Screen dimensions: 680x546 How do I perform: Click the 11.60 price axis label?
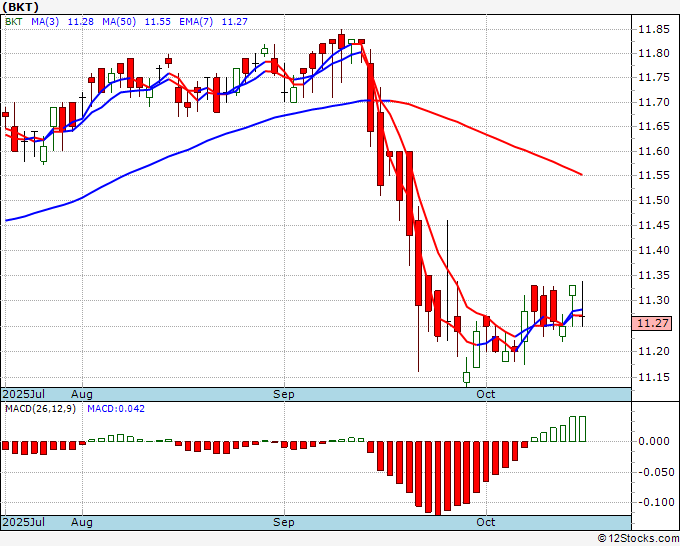[x=654, y=151]
